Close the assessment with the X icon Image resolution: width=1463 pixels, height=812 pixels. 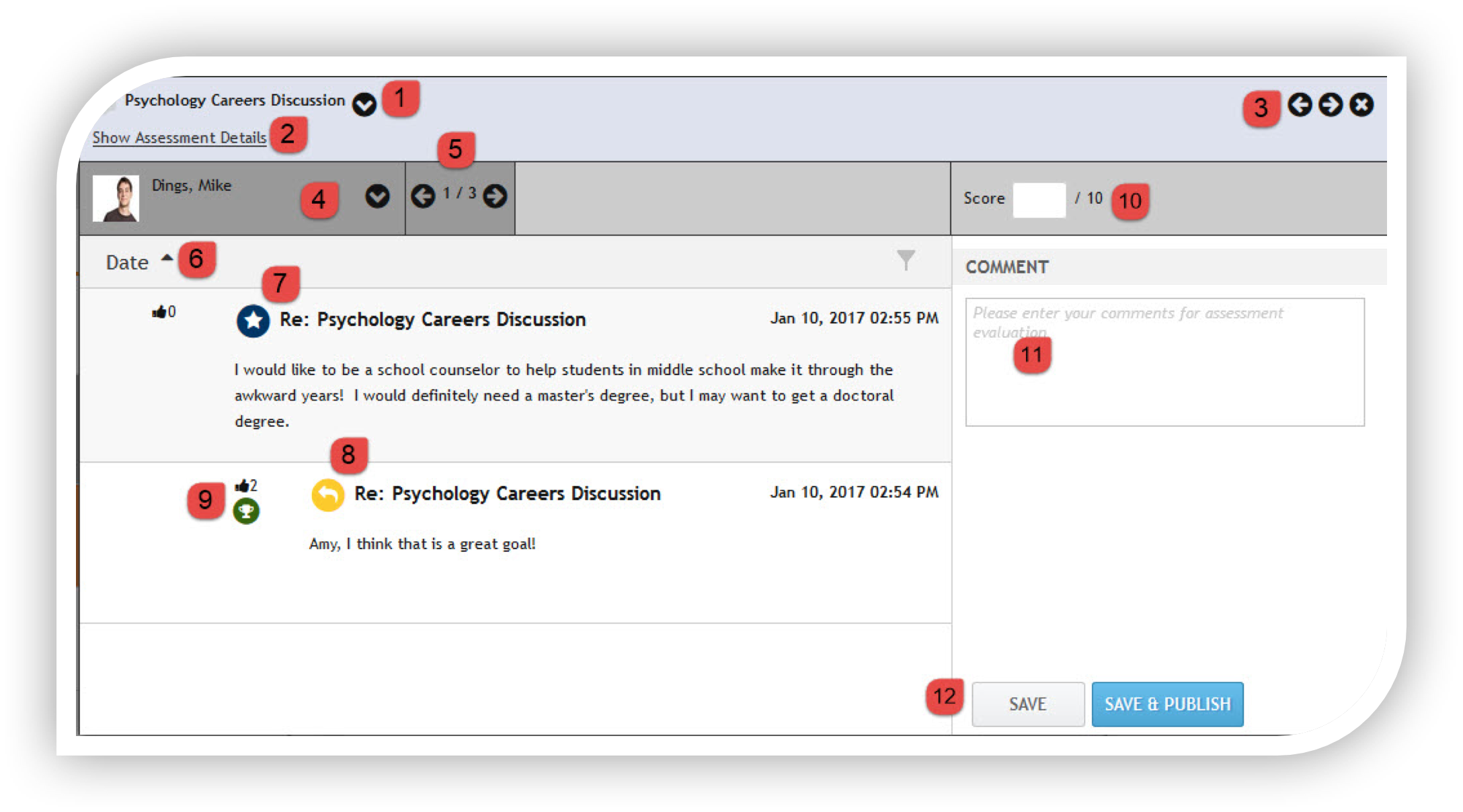click(1361, 105)
